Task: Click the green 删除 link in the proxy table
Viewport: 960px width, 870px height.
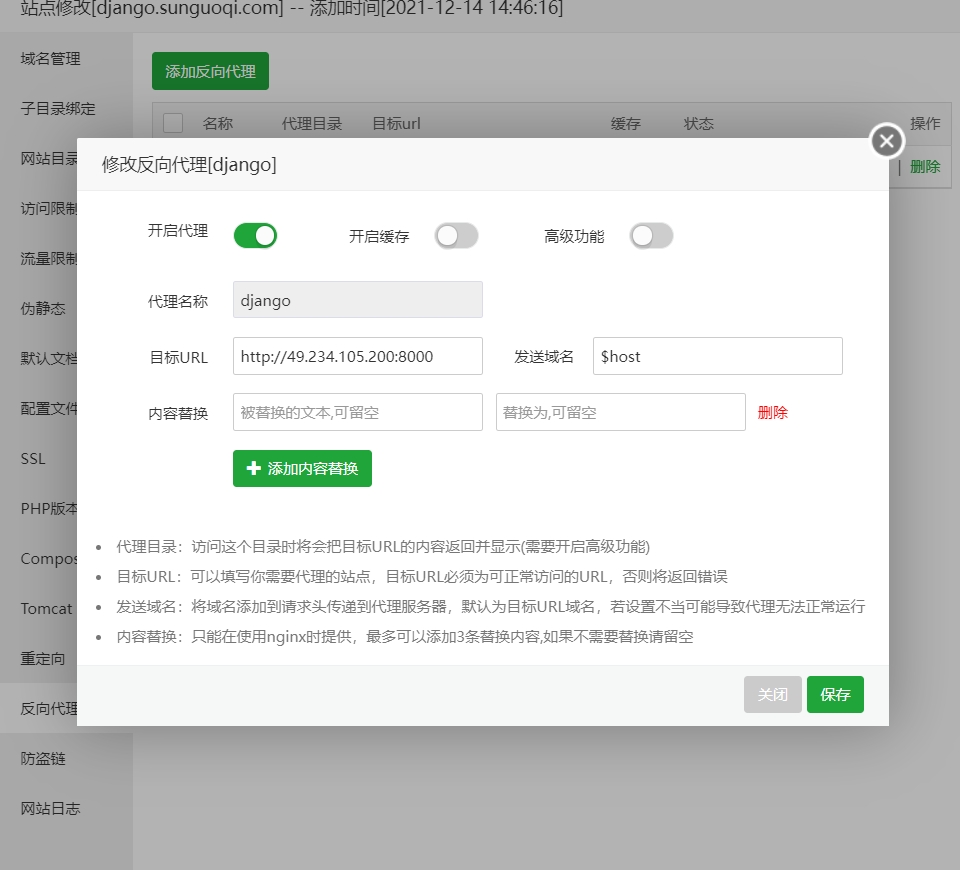Action: click(x=925, y=167)
